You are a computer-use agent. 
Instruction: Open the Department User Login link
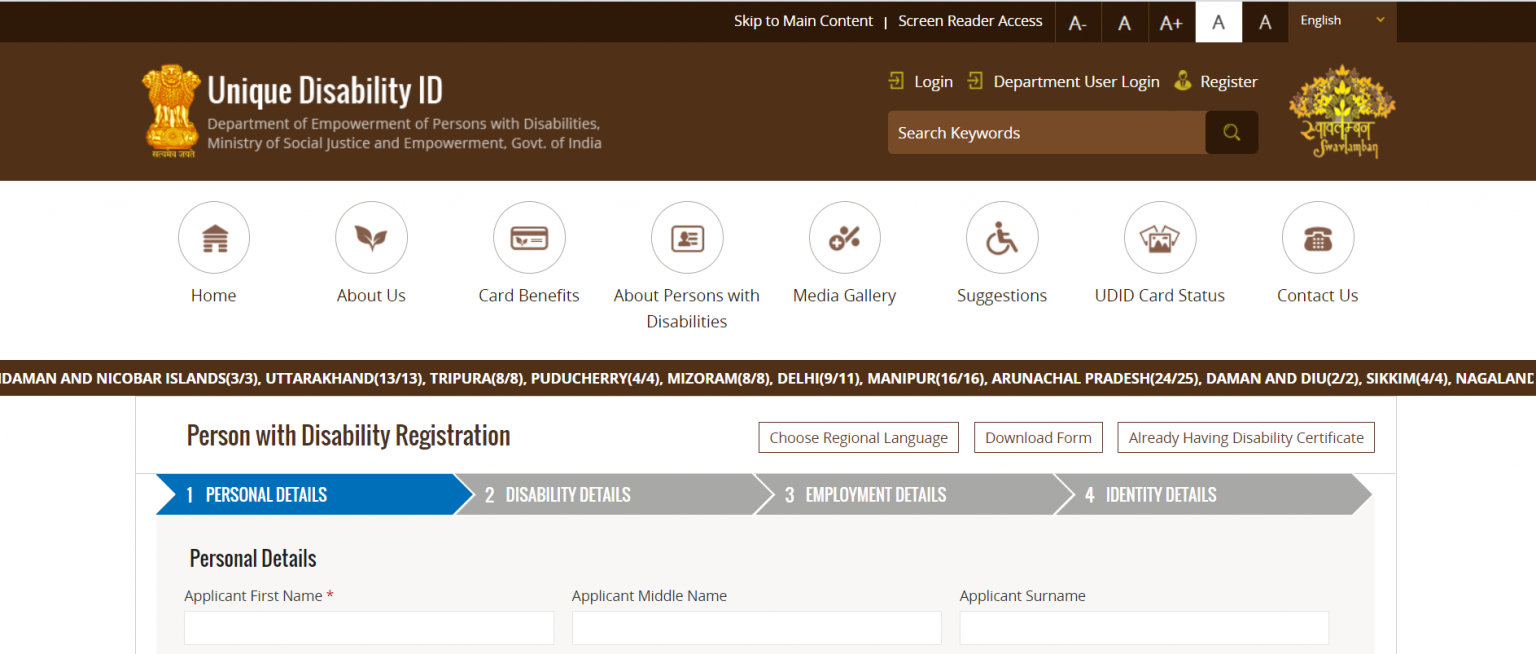(1076, 82)
